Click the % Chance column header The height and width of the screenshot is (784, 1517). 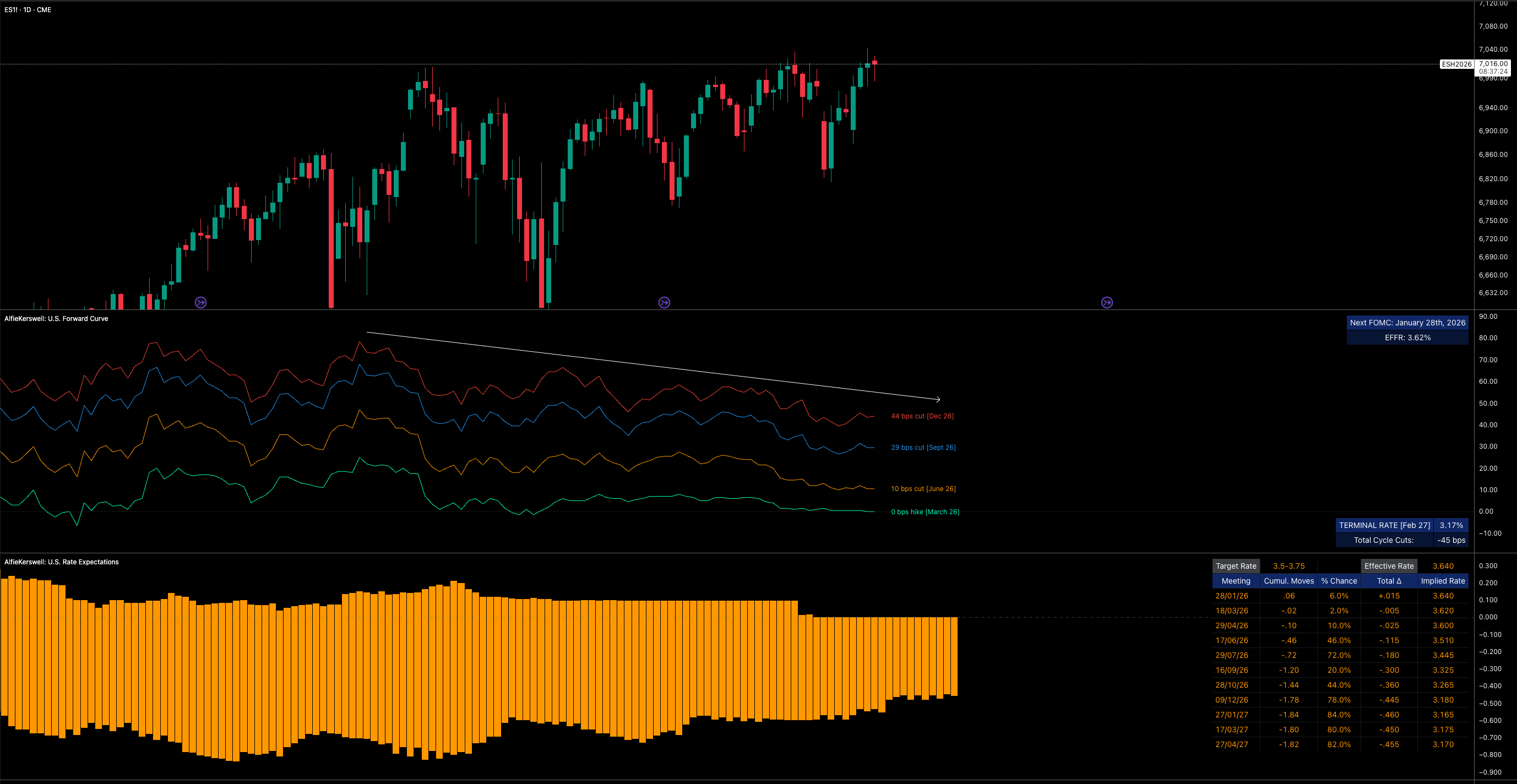pos(1339,581)
